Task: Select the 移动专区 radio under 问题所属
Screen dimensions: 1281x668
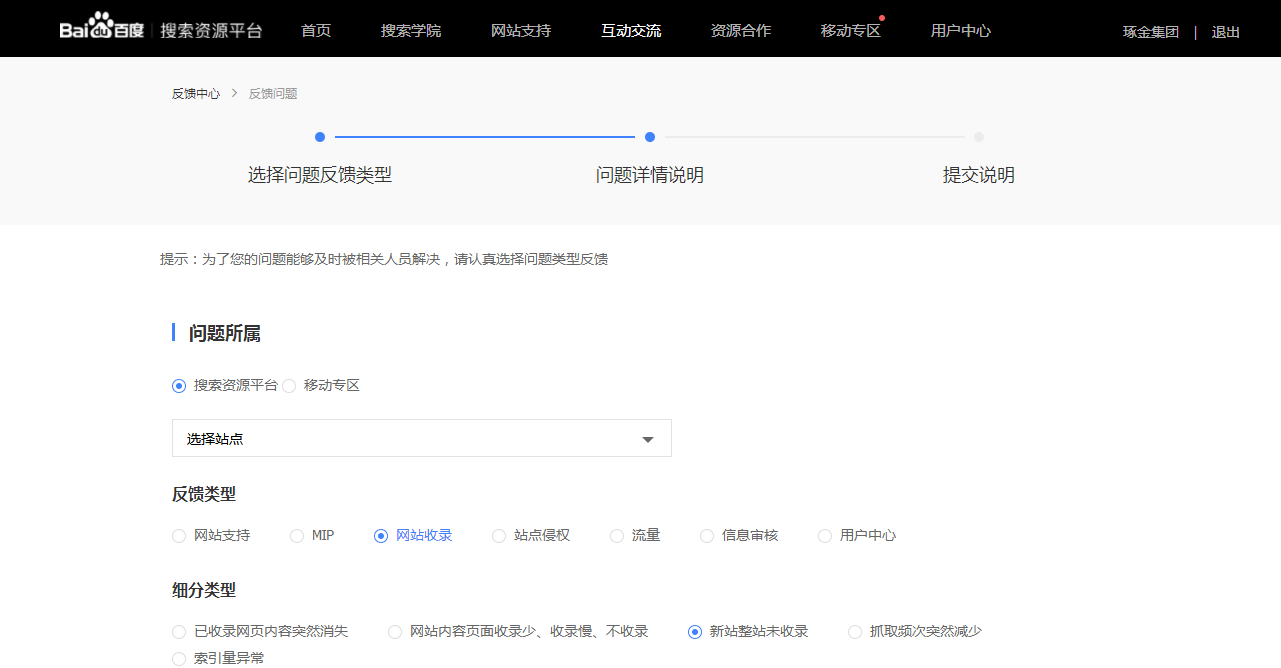Action: pyautogui.click(x=289, y=385)
